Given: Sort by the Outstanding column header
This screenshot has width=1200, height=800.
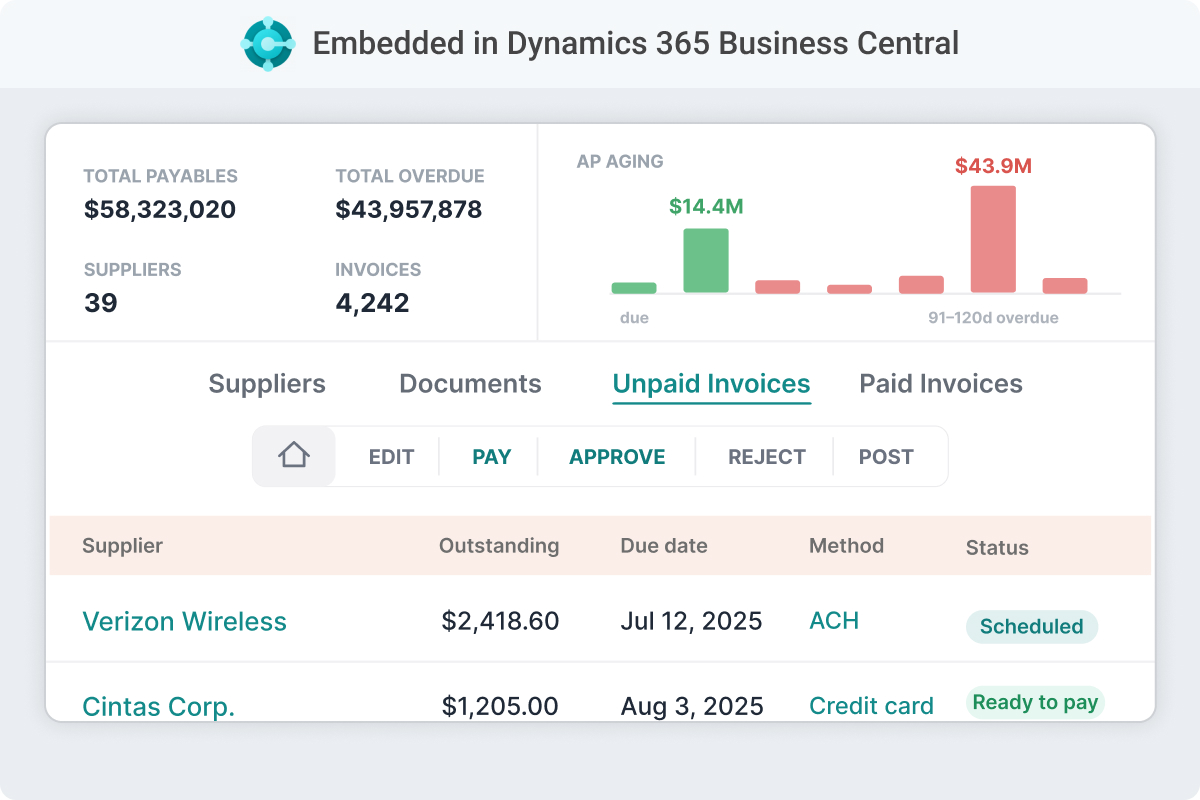Looking at the screenshot, I should [499, 546].
